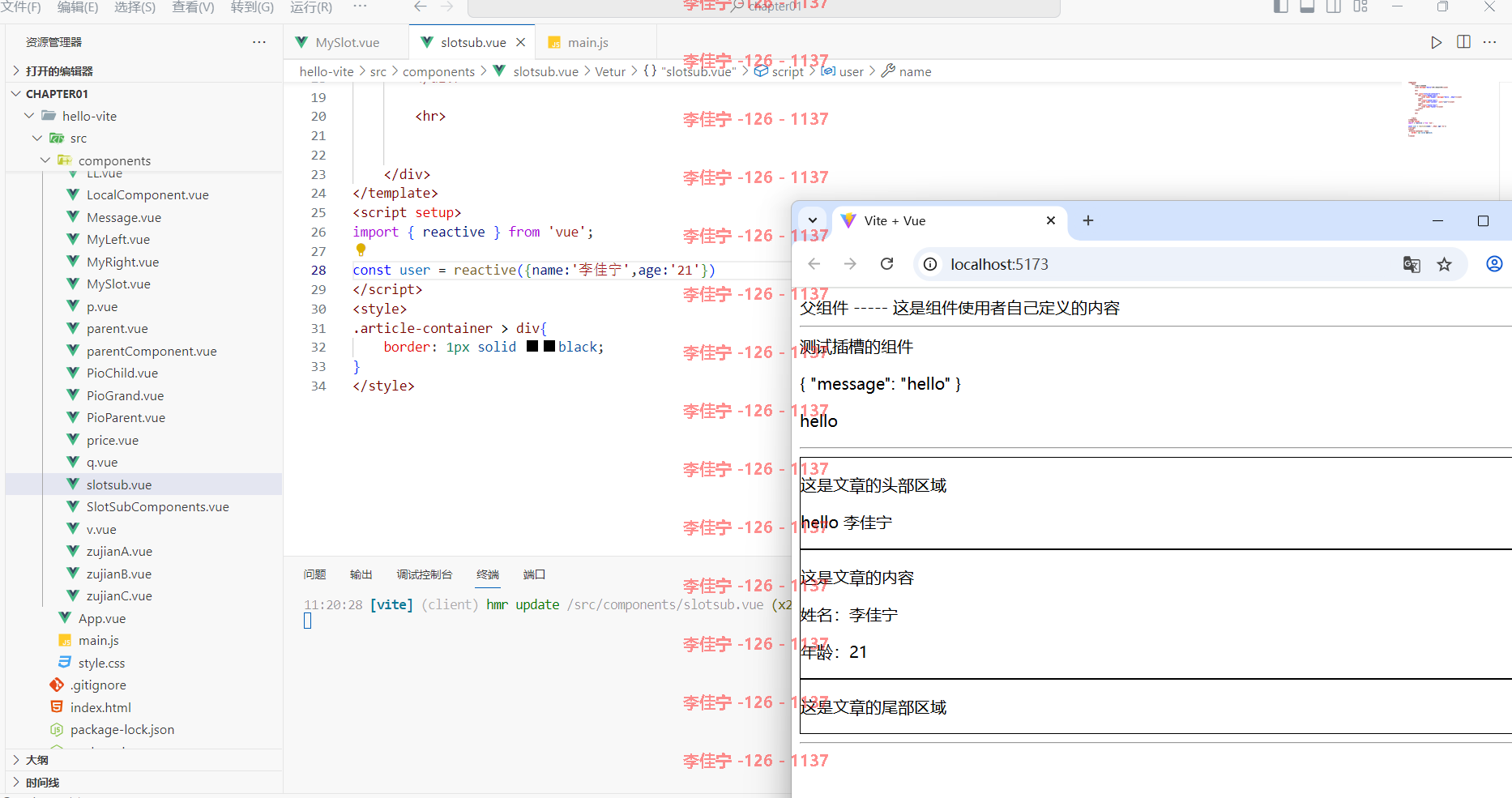Image resolution: width=1512 pixels, height=798 pixels.
Task: Switch to the 调试控制台 panel tab
Action: click(425, 574)
